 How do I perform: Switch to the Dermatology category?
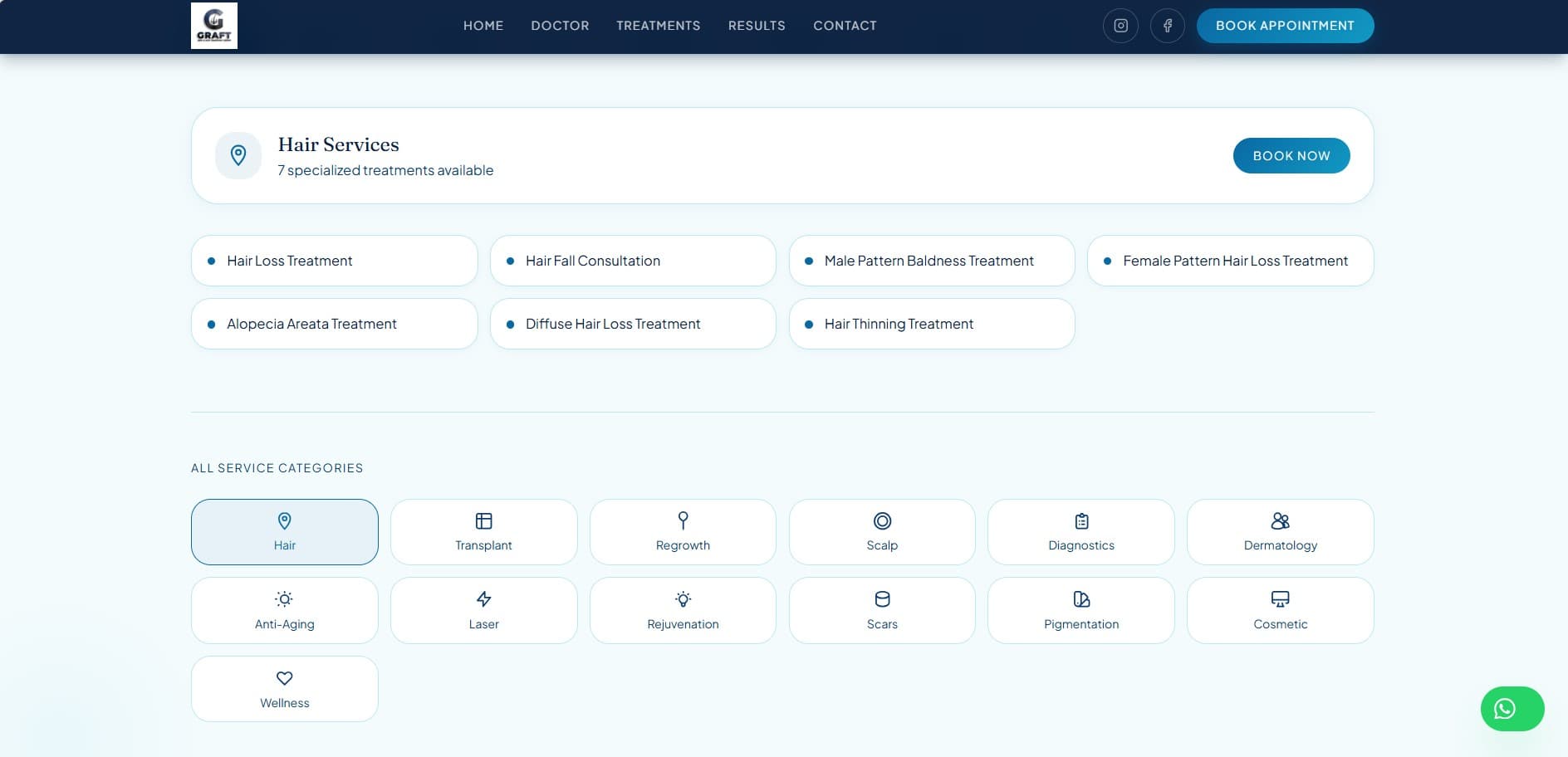click(x=1281, y=532)
